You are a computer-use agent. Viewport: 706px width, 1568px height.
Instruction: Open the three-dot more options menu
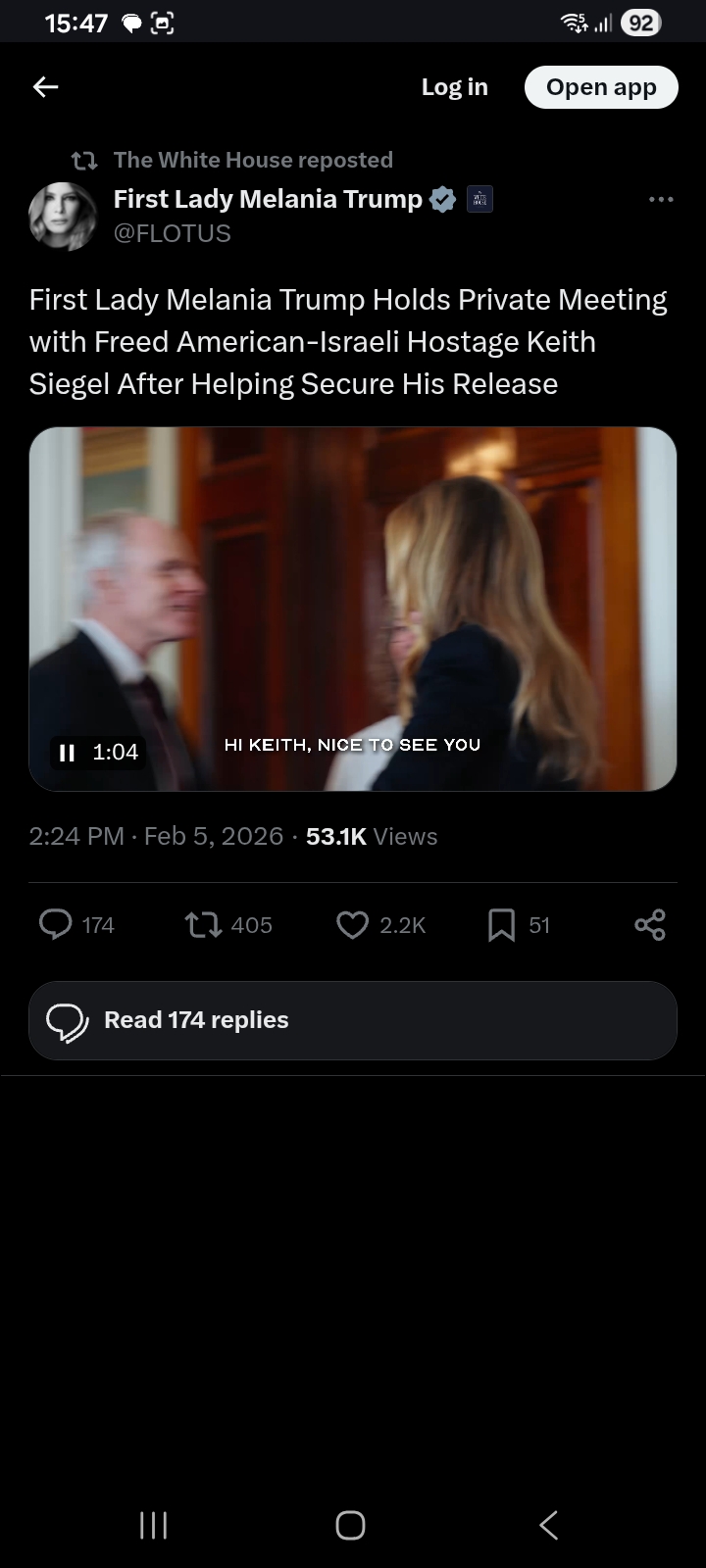(x=661, y=199)
